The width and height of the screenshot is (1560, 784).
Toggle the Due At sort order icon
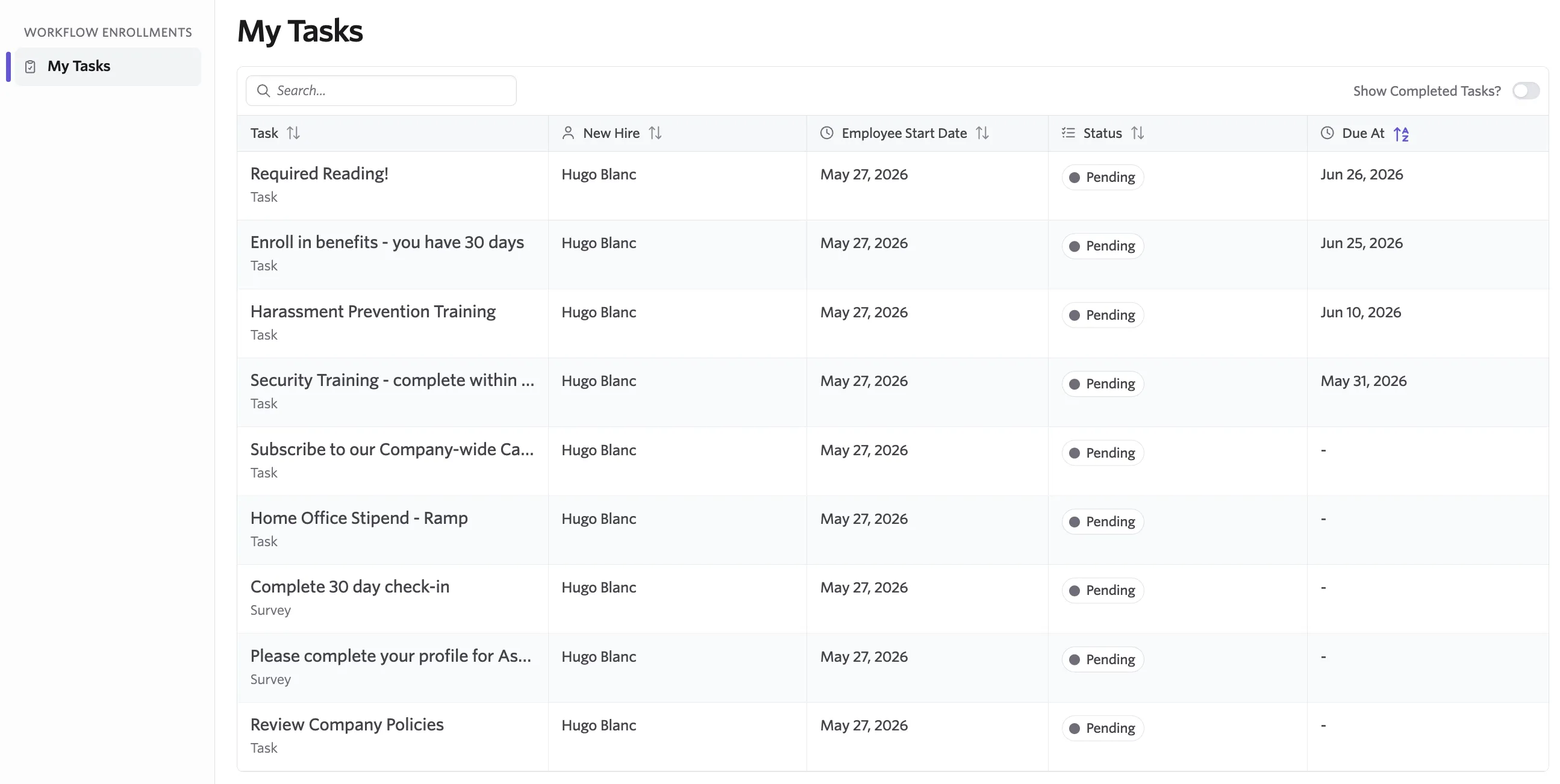1401,134
